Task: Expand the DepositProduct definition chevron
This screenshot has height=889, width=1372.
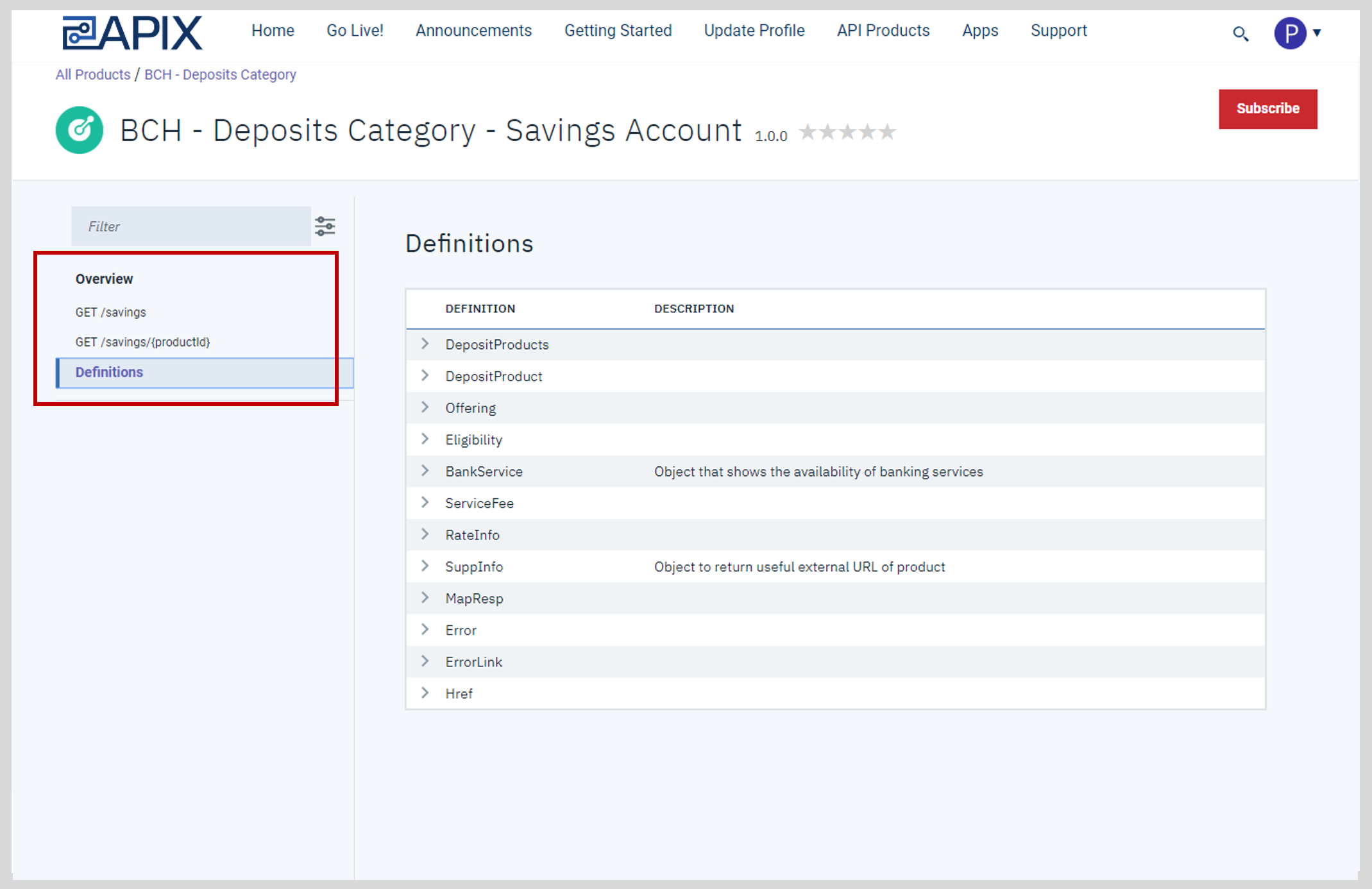Action: (425, 375)
